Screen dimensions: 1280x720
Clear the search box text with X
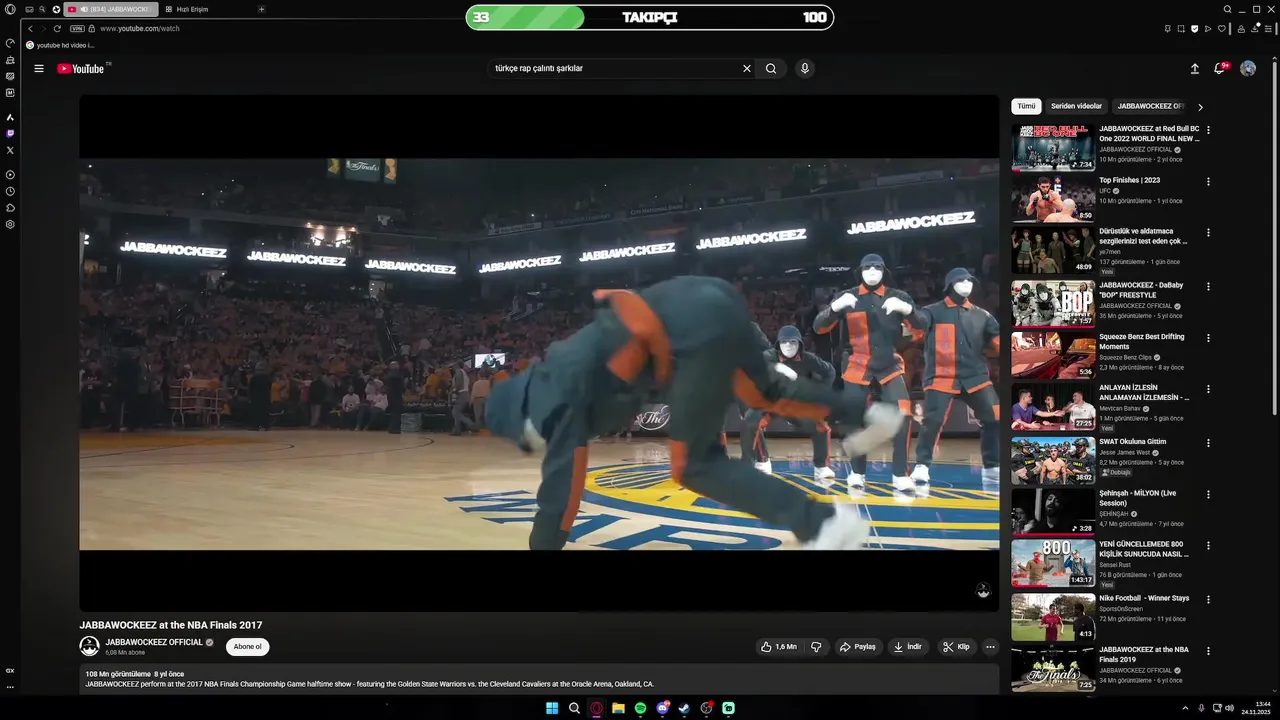[746, 69]
